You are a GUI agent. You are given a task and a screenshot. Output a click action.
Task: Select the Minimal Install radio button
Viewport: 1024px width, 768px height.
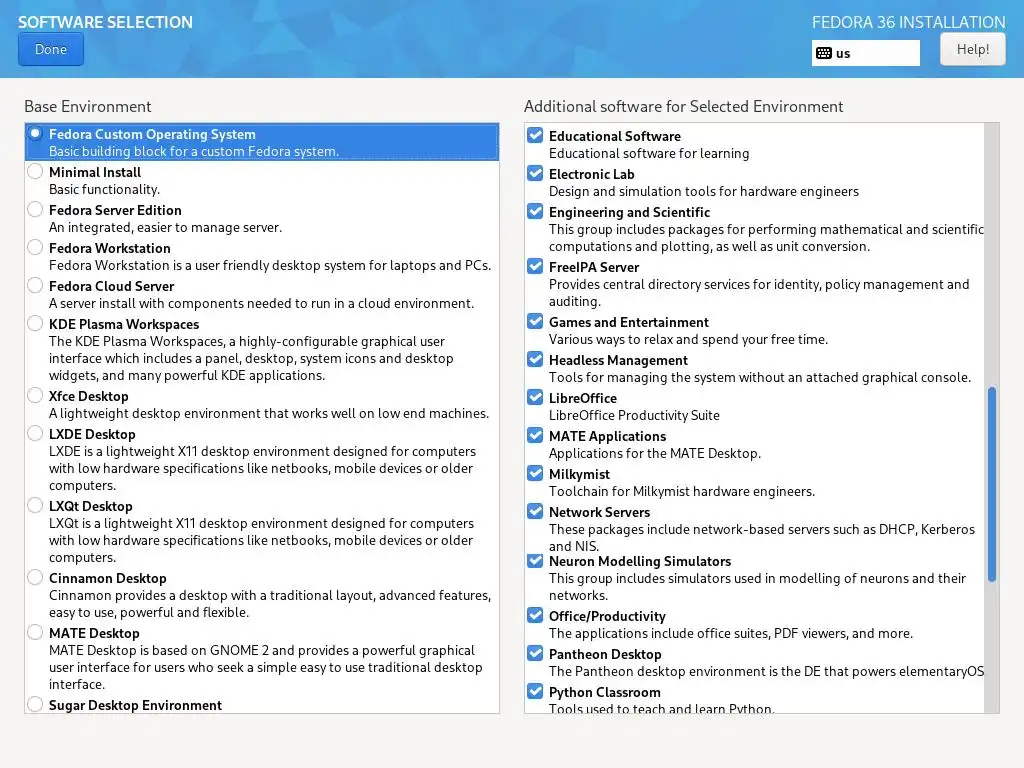35,171
